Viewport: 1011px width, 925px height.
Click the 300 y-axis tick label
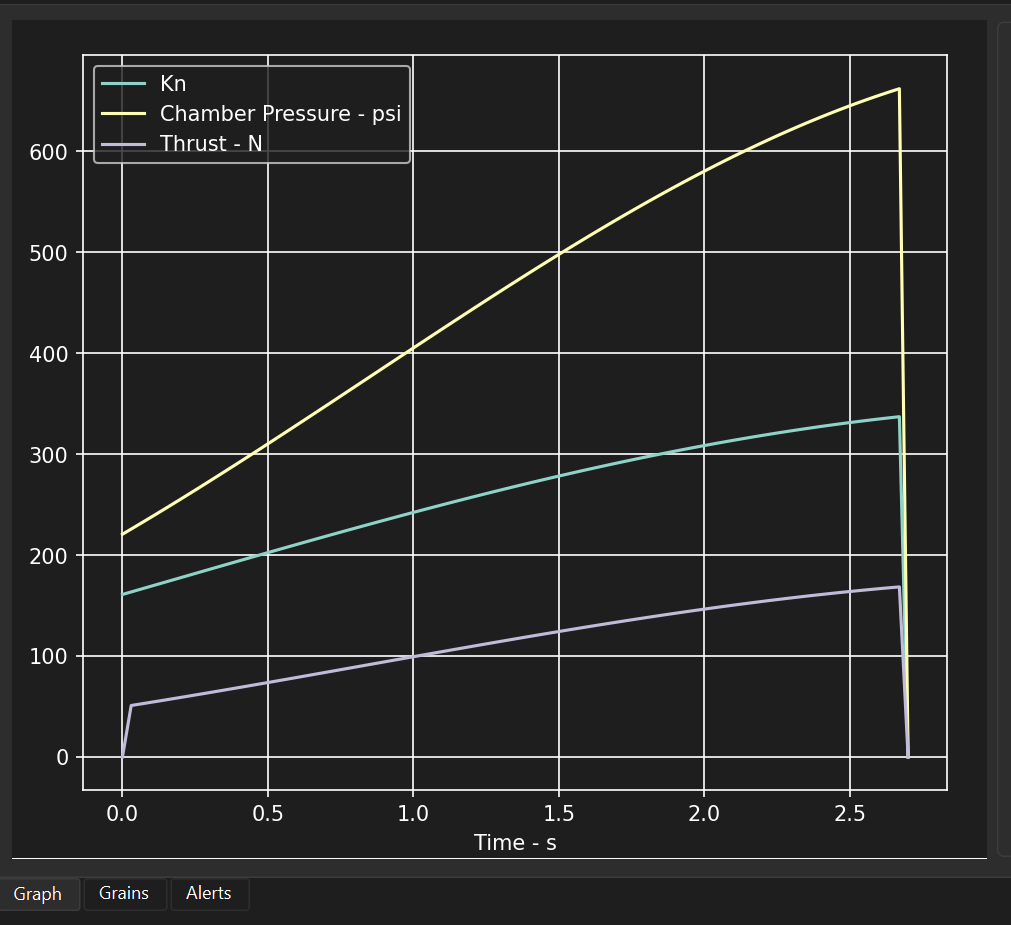(x=48, y=455)
